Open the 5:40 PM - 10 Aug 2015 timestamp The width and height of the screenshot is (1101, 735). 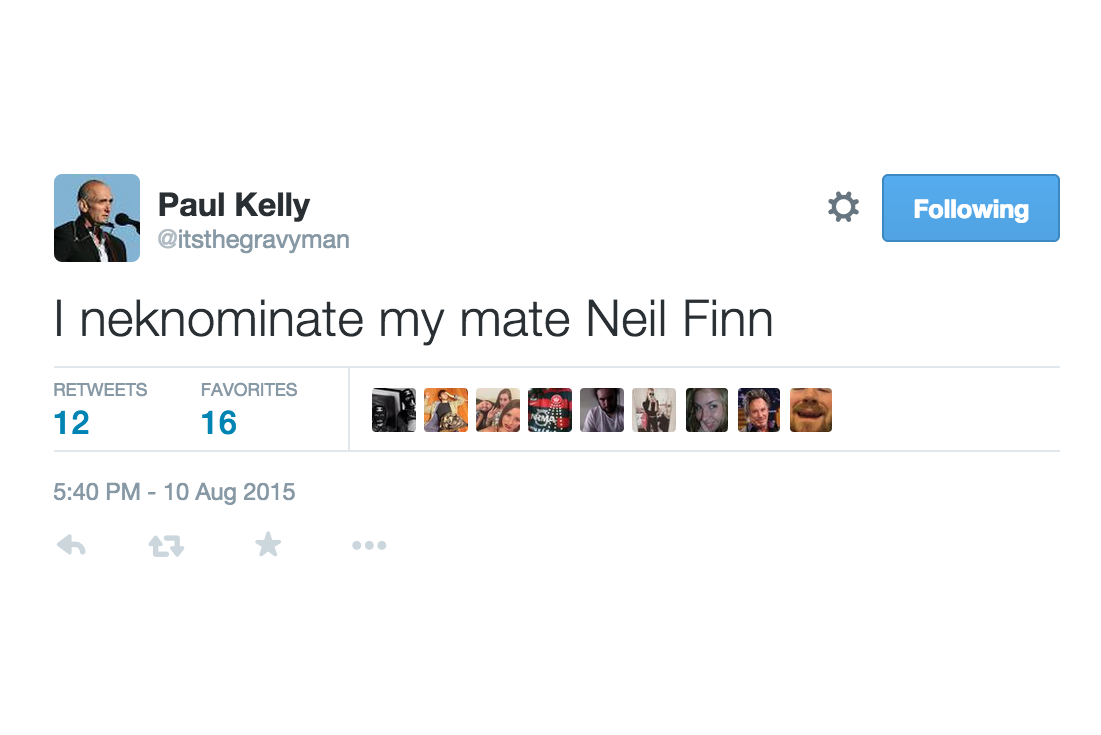coord(174,491)
